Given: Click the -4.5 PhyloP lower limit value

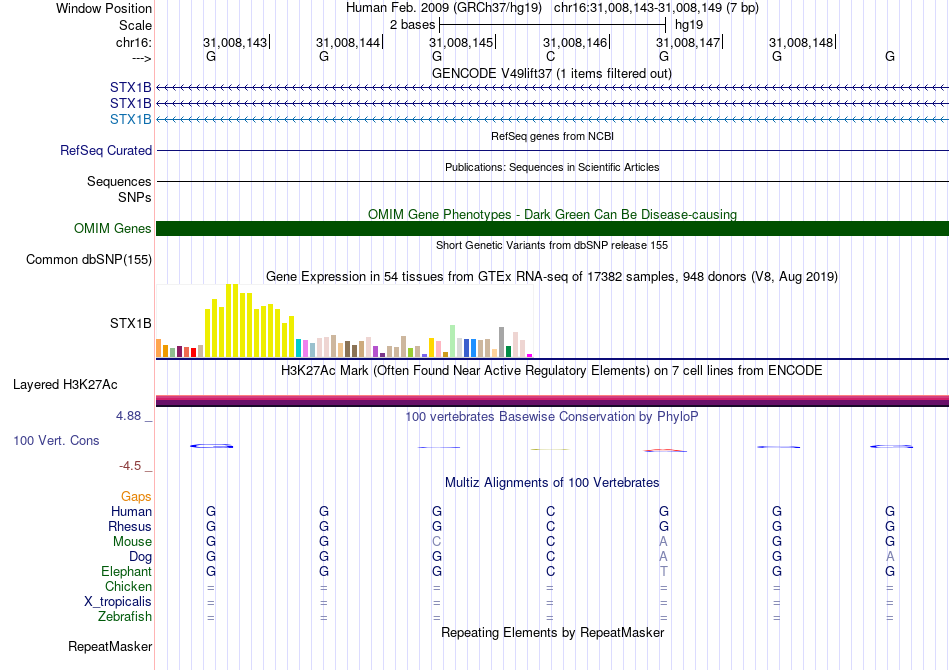Looking at the screenshot, I should (130, 465).
